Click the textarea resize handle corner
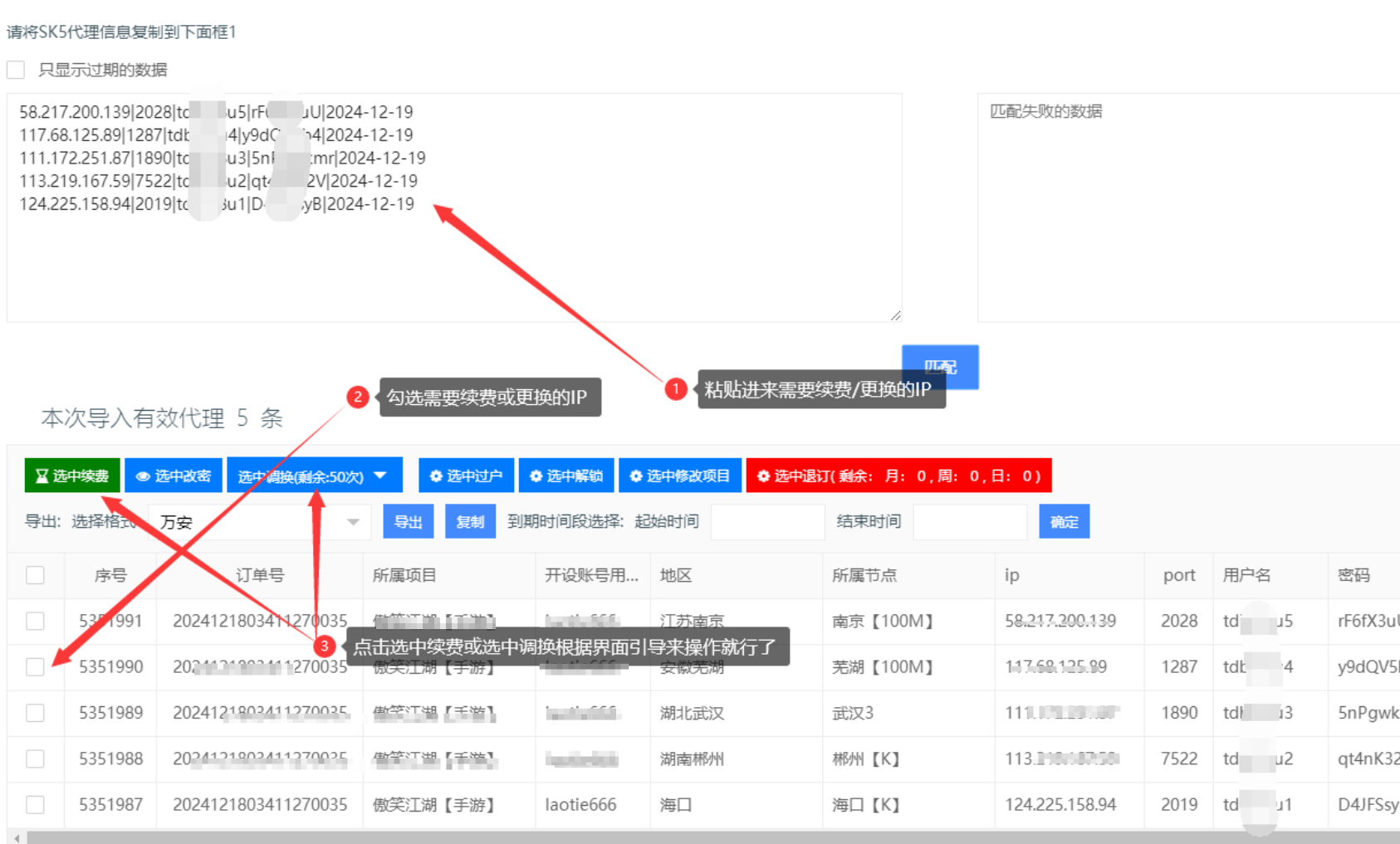Viewport: 1400px width, 844px height. (x=895, y=315)
